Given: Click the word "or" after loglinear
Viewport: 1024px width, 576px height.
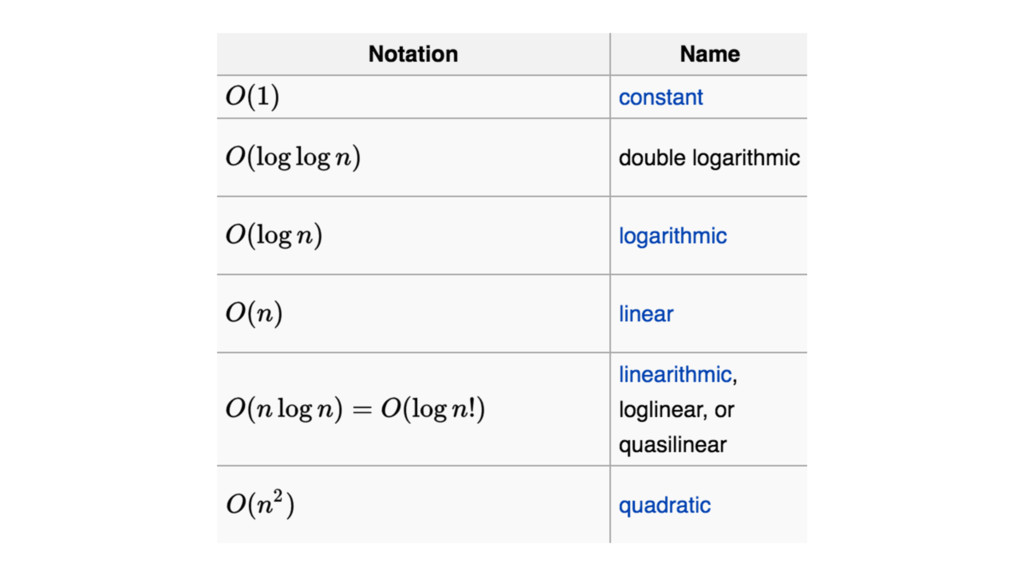Looking at the screenshot, I should (725, 410).
